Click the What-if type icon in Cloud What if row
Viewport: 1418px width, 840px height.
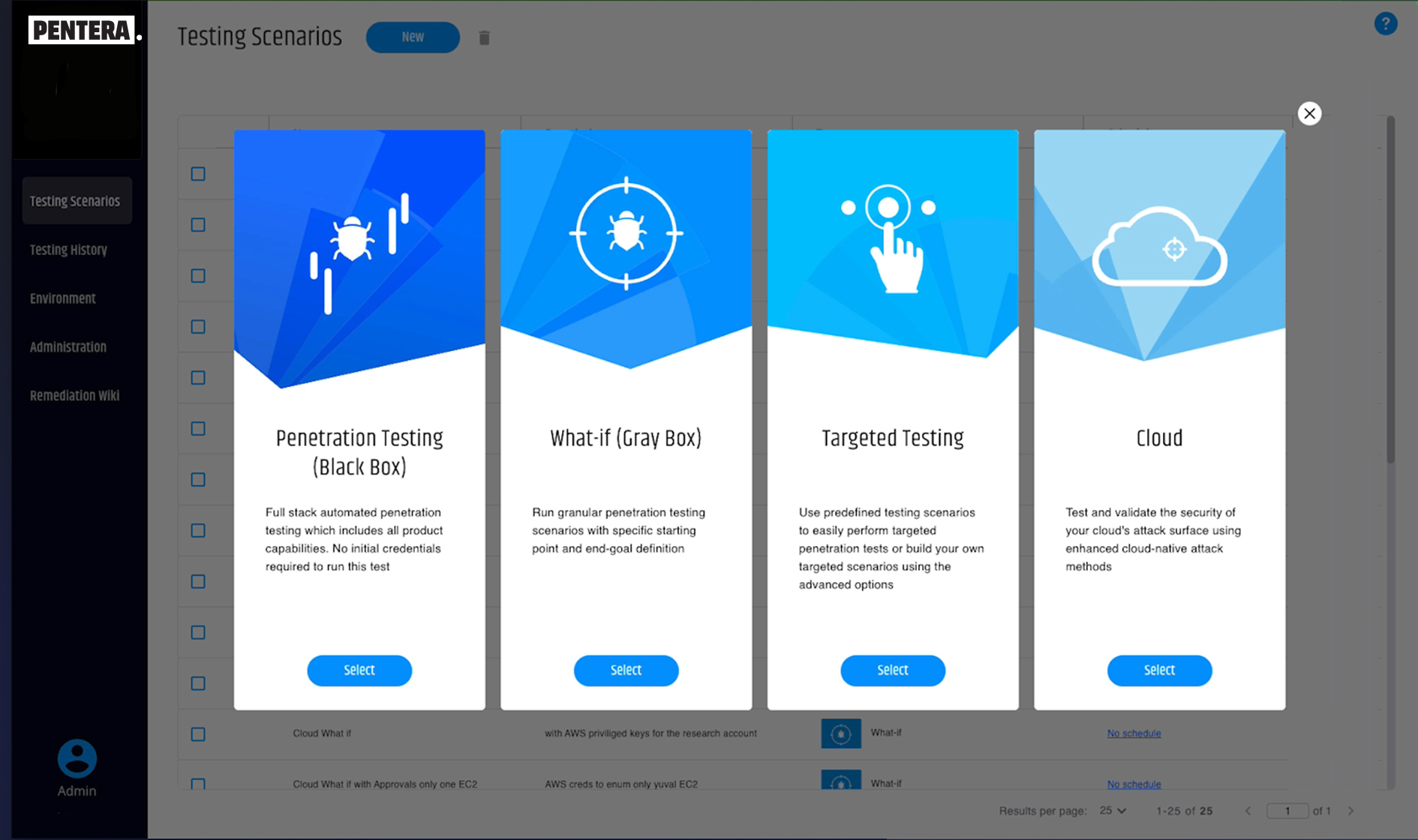[840, 733]
